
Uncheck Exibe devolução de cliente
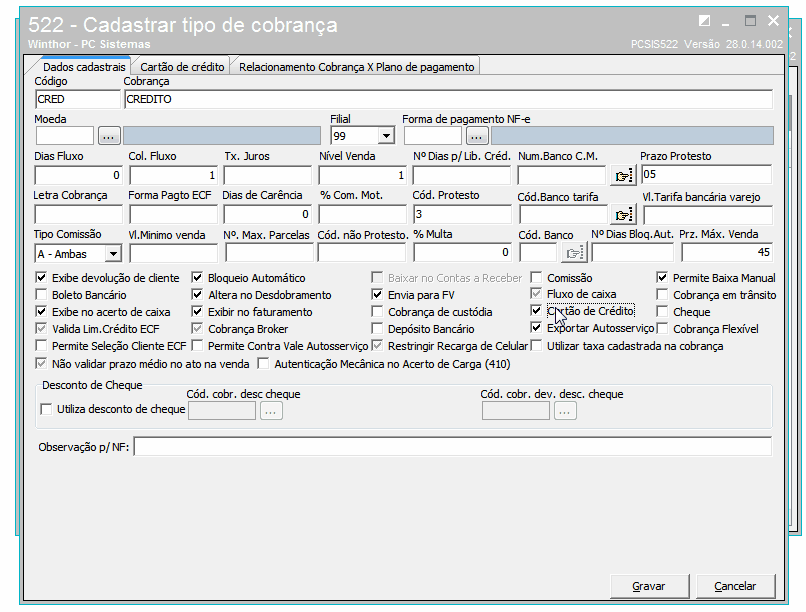(x=41, y=278)
